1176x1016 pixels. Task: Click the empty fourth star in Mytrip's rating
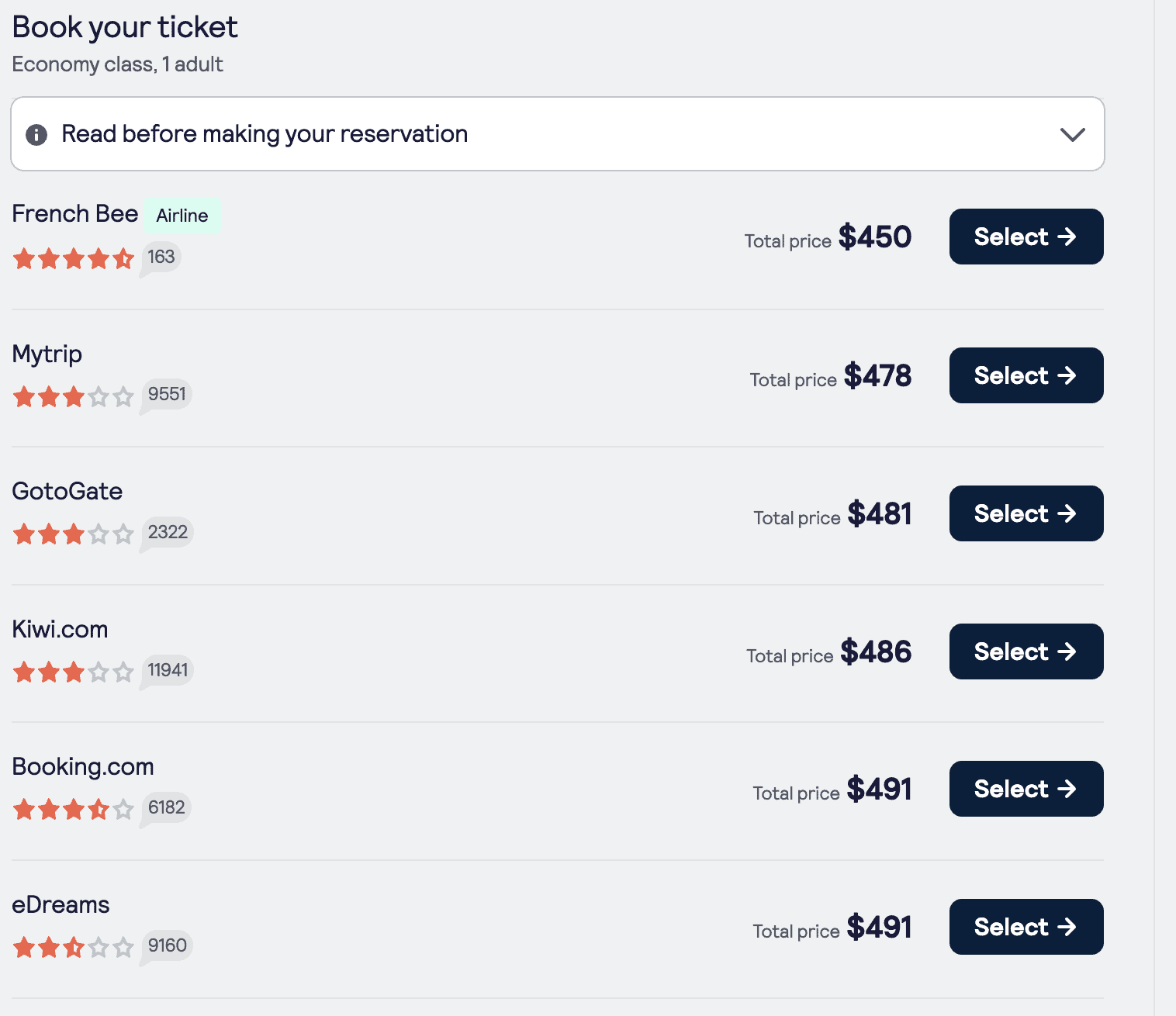coord(99,396)
